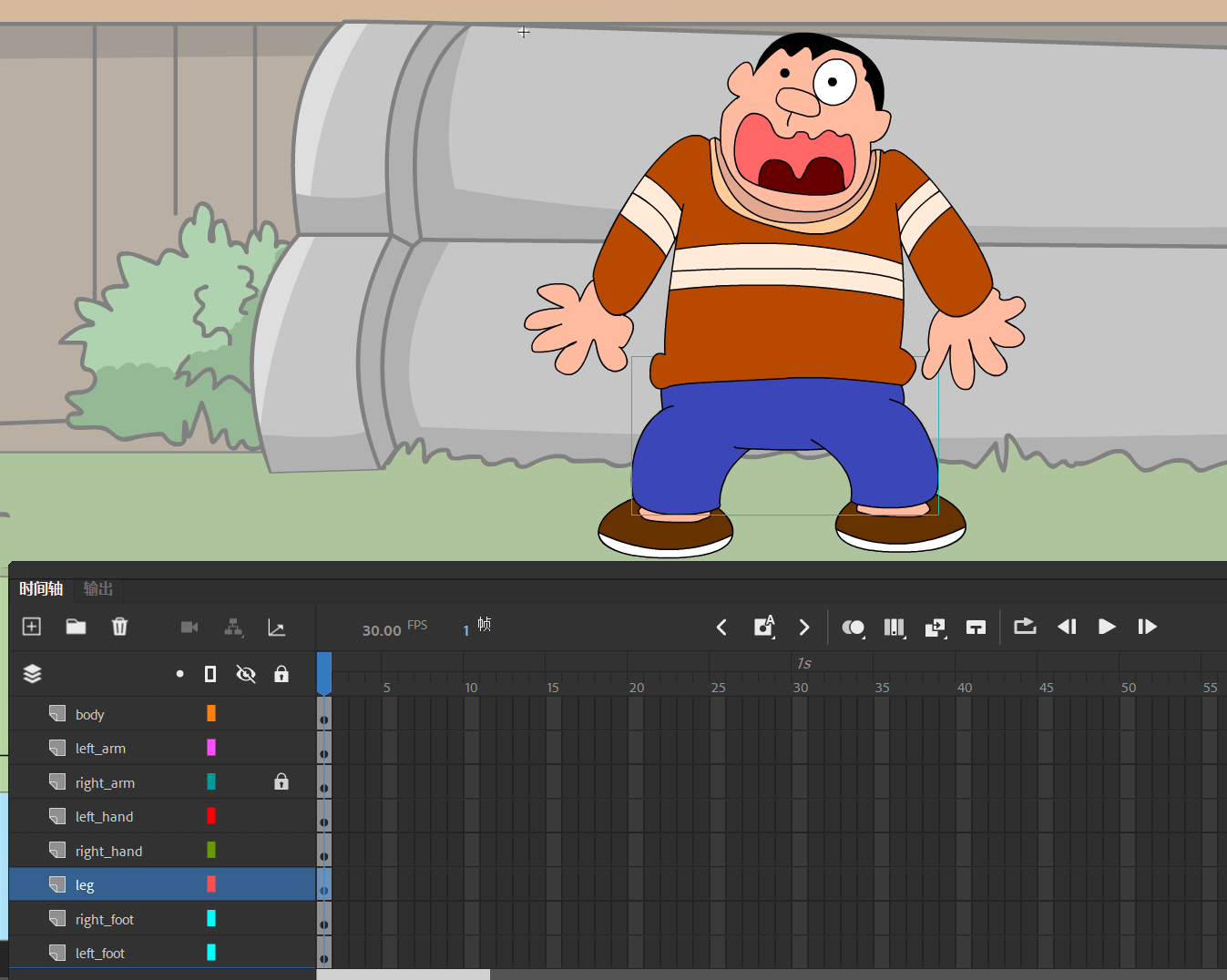1227x980 pixels.
Task: Move playhead to frame 30 on ruler
Action: 800,687
